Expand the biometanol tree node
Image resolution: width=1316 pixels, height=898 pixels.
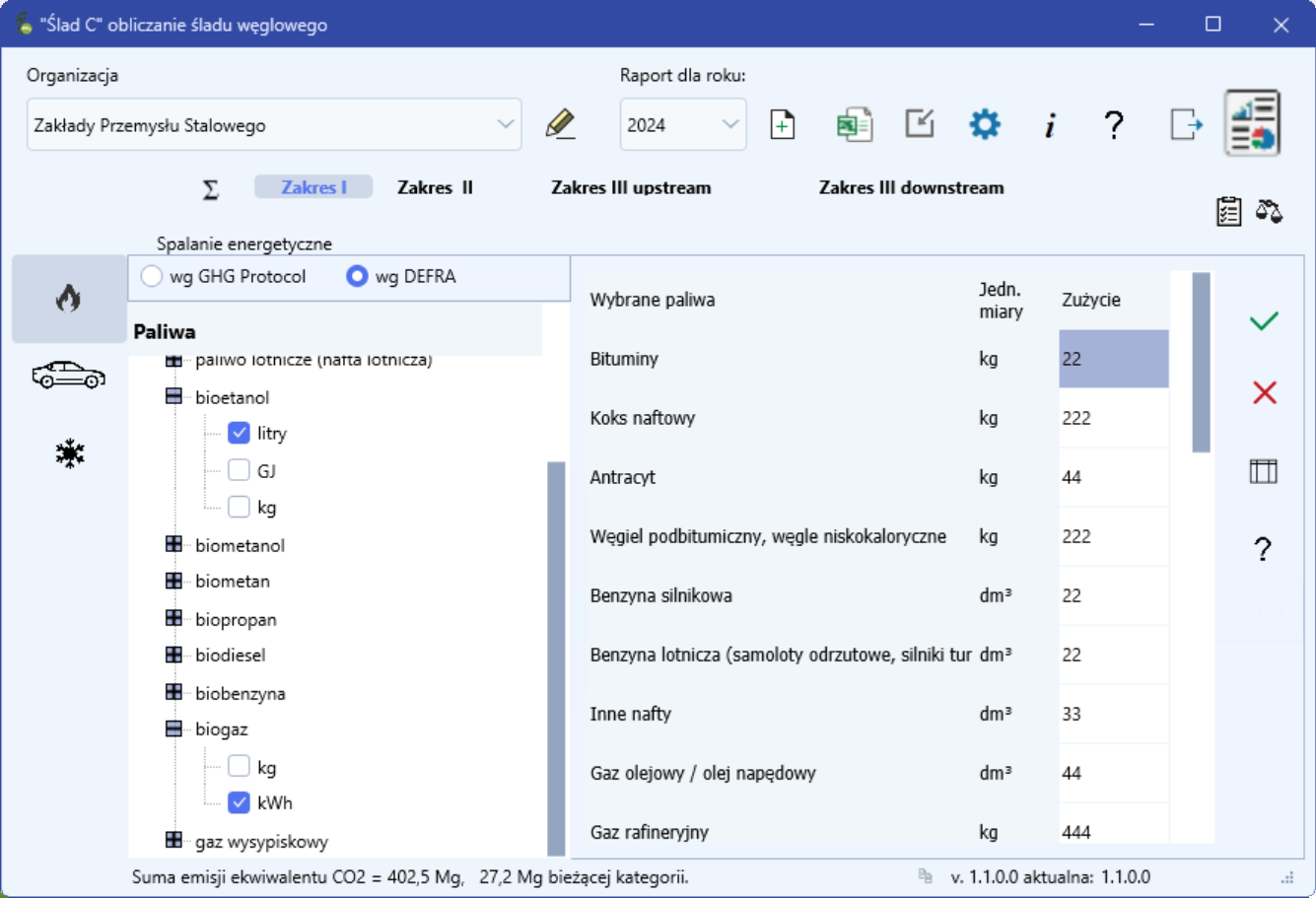[174, 544]
